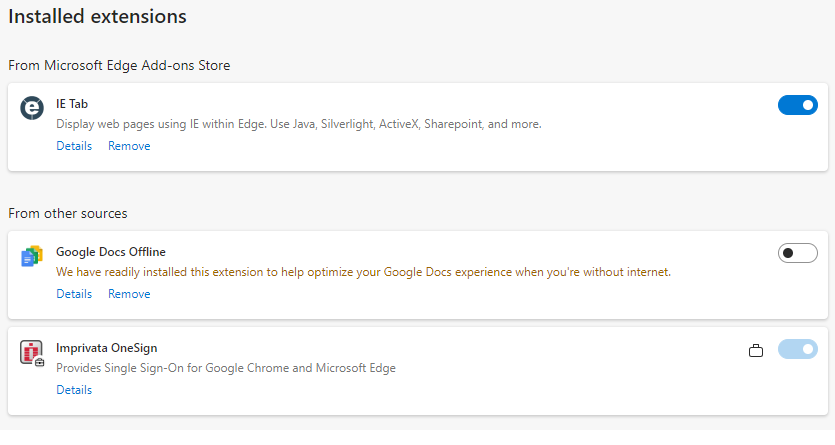The height and width of the screenshot is (445, 835).
Task: Open Details for Imprivata OneSign
Action: coord(74,390)
